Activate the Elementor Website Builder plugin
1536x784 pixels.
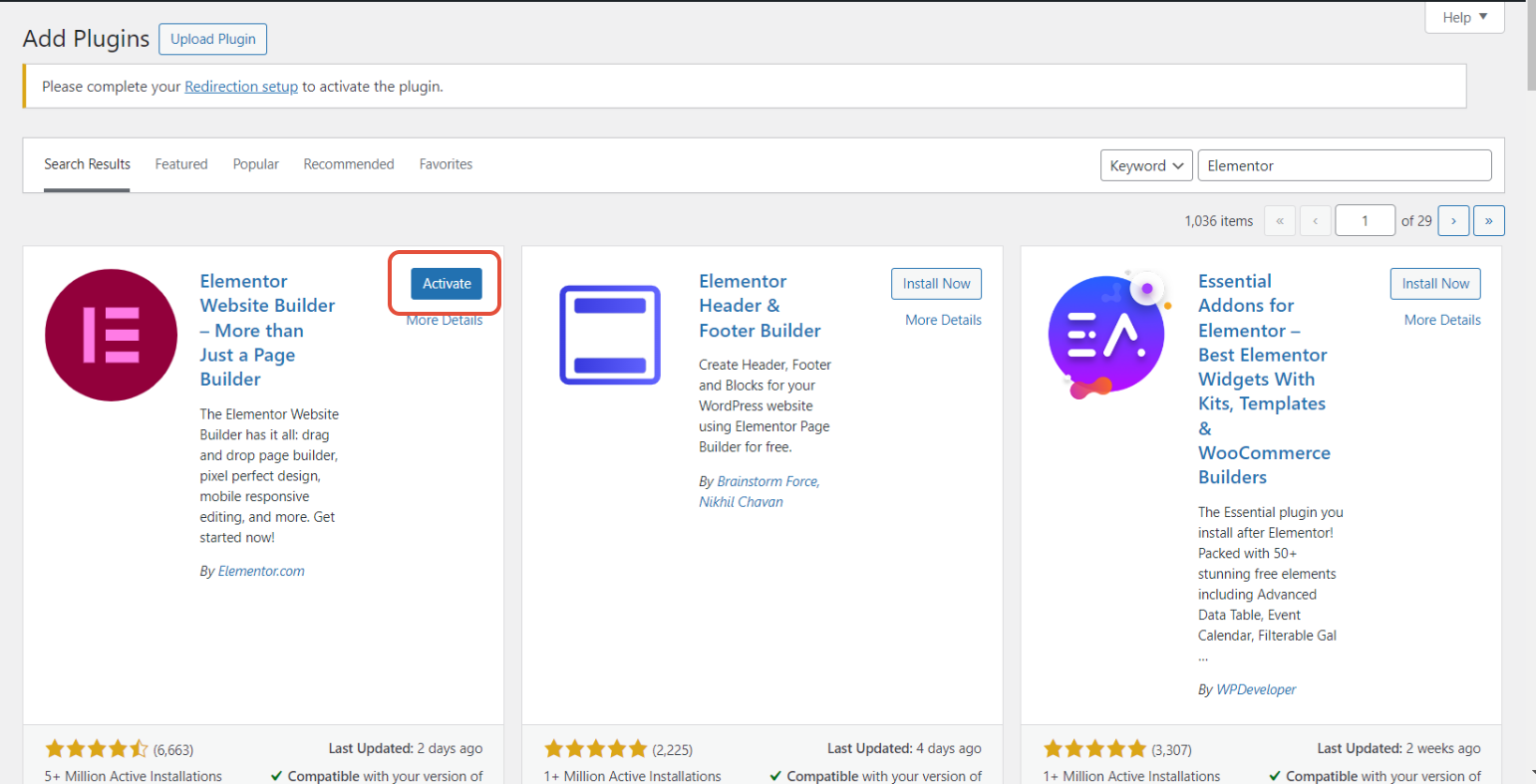(x=447, y=284)
